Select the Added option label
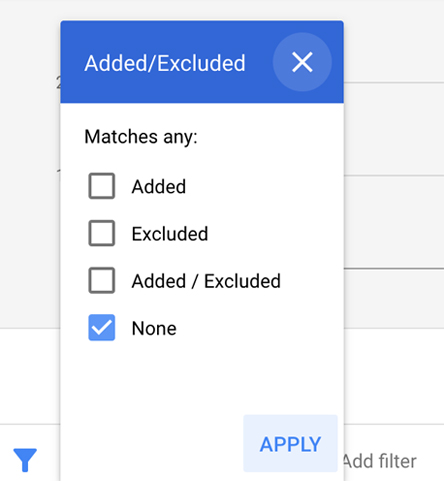 point(159,186)
